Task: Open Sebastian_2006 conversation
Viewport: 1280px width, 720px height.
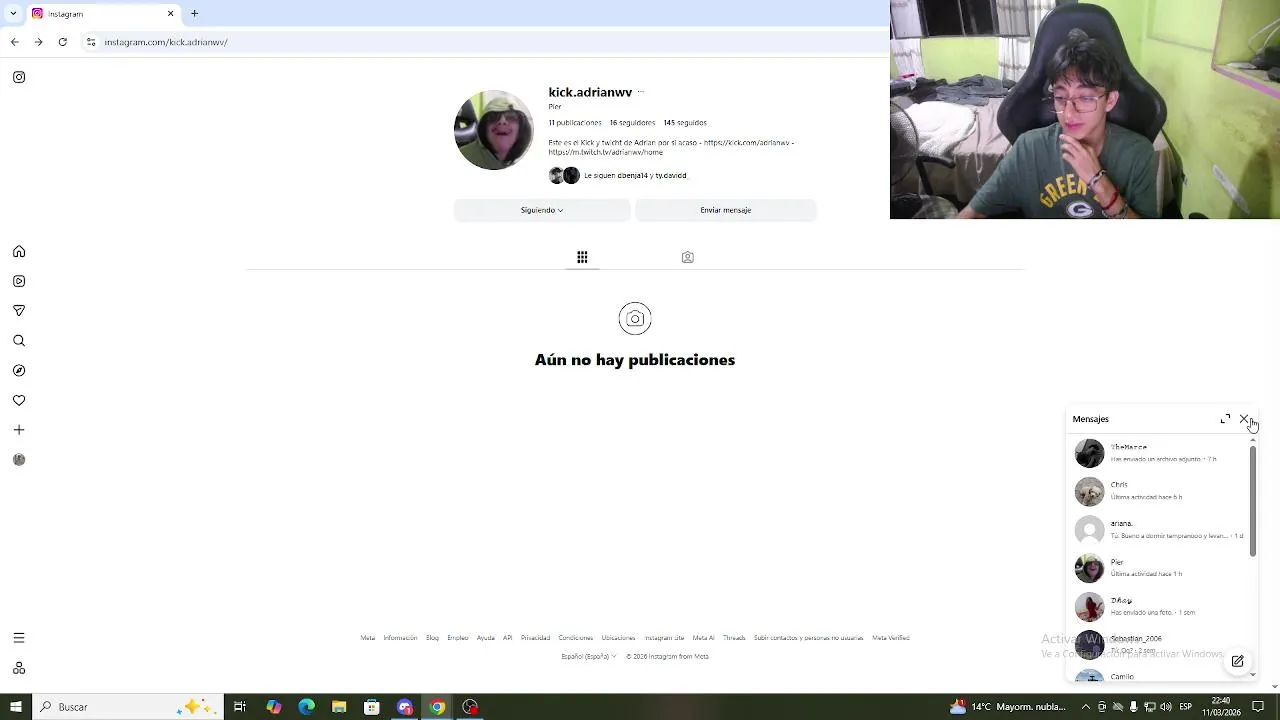Action: [x=1160, y=645]
